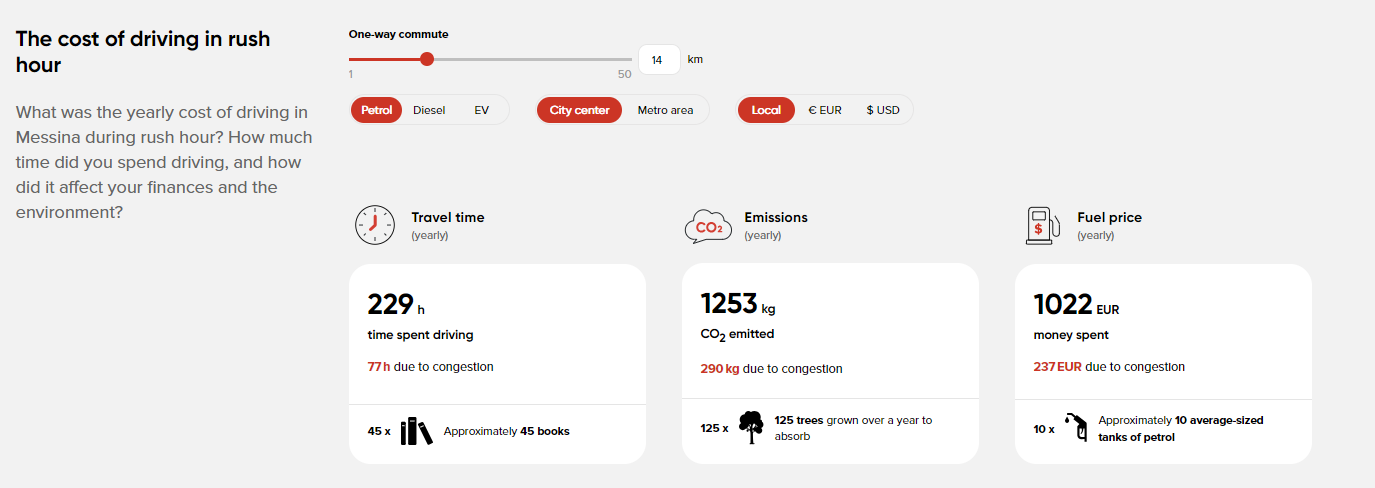Click the clock icon beside Travel time
Screen dimensions: 1375x488
click(375, 225)
